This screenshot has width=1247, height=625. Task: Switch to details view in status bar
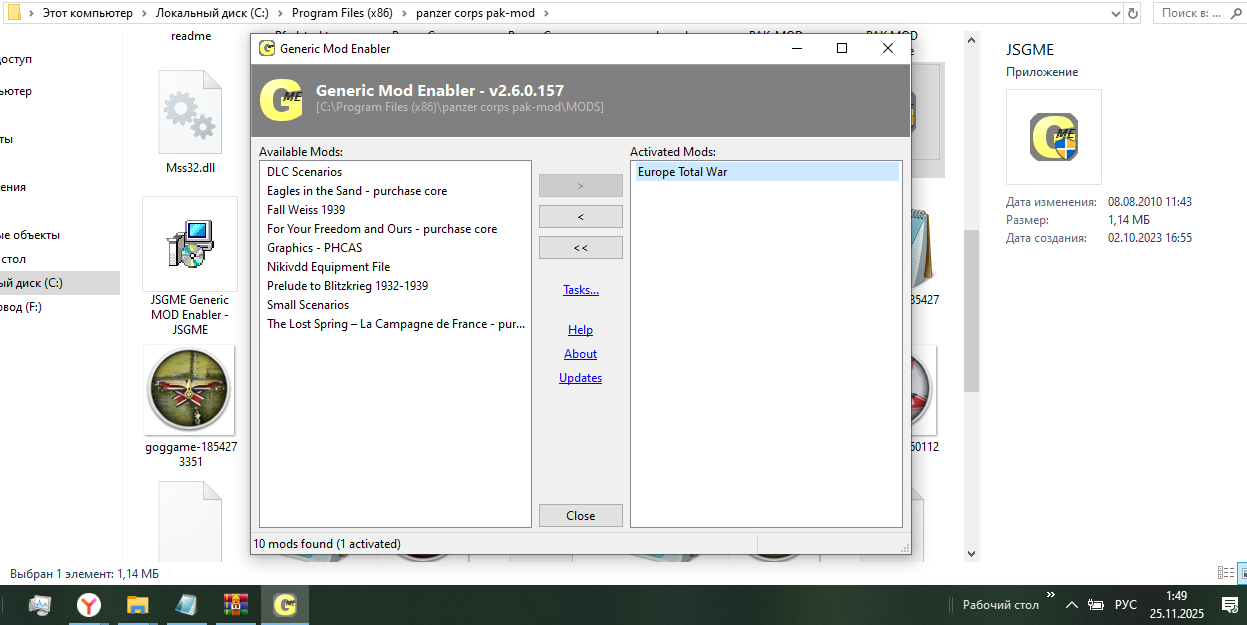click(1225, 573)
